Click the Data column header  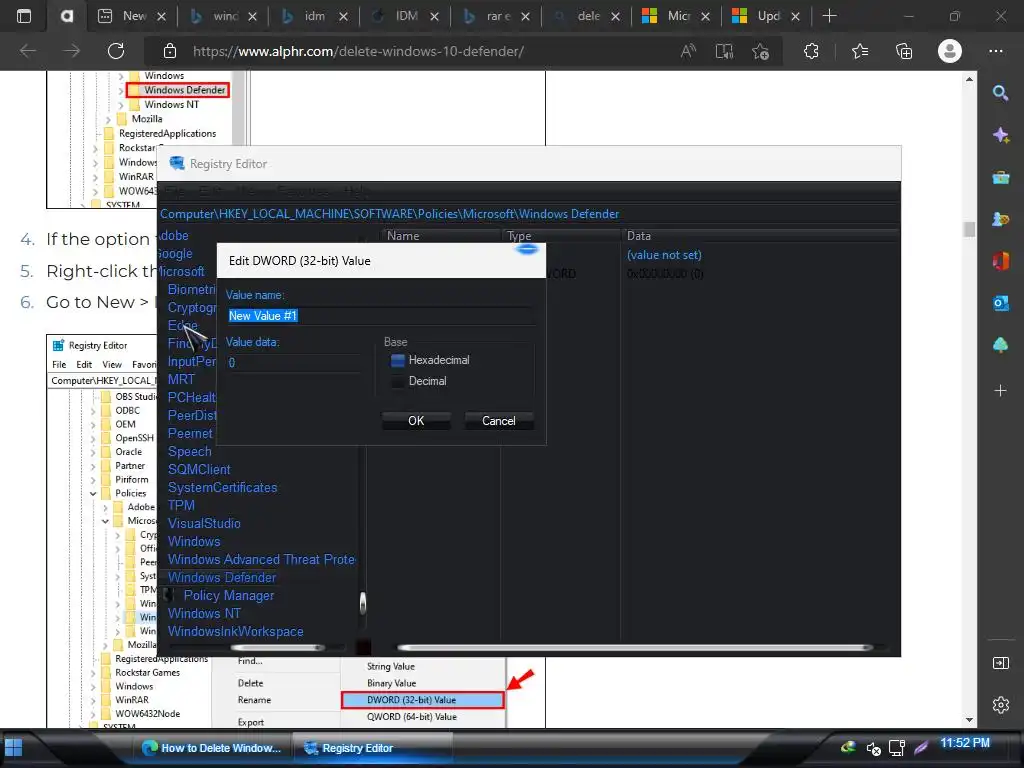[x=760, y=236]
